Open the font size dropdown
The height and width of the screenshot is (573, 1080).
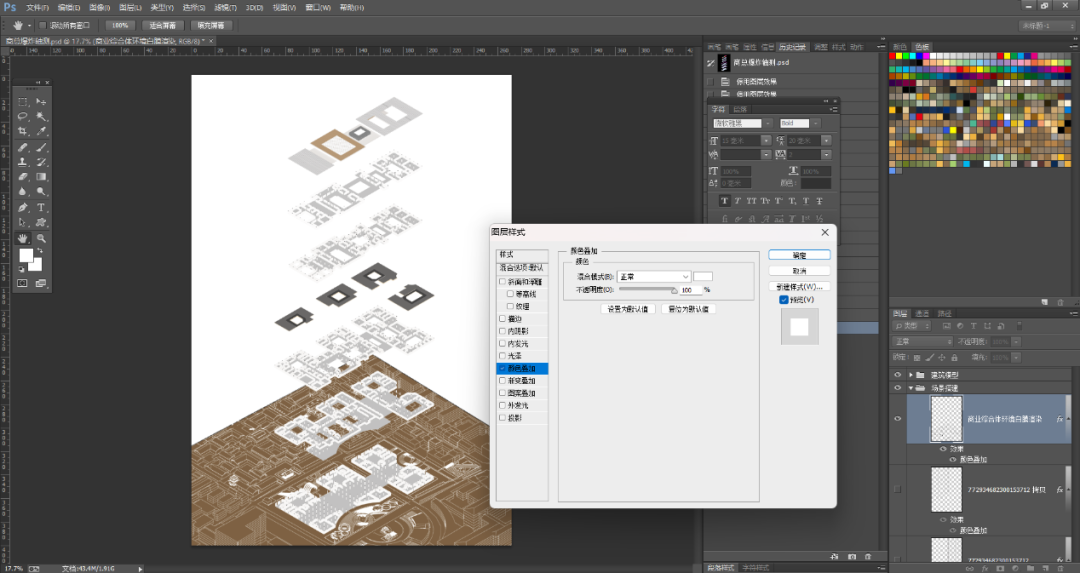(x=766, y=140)
